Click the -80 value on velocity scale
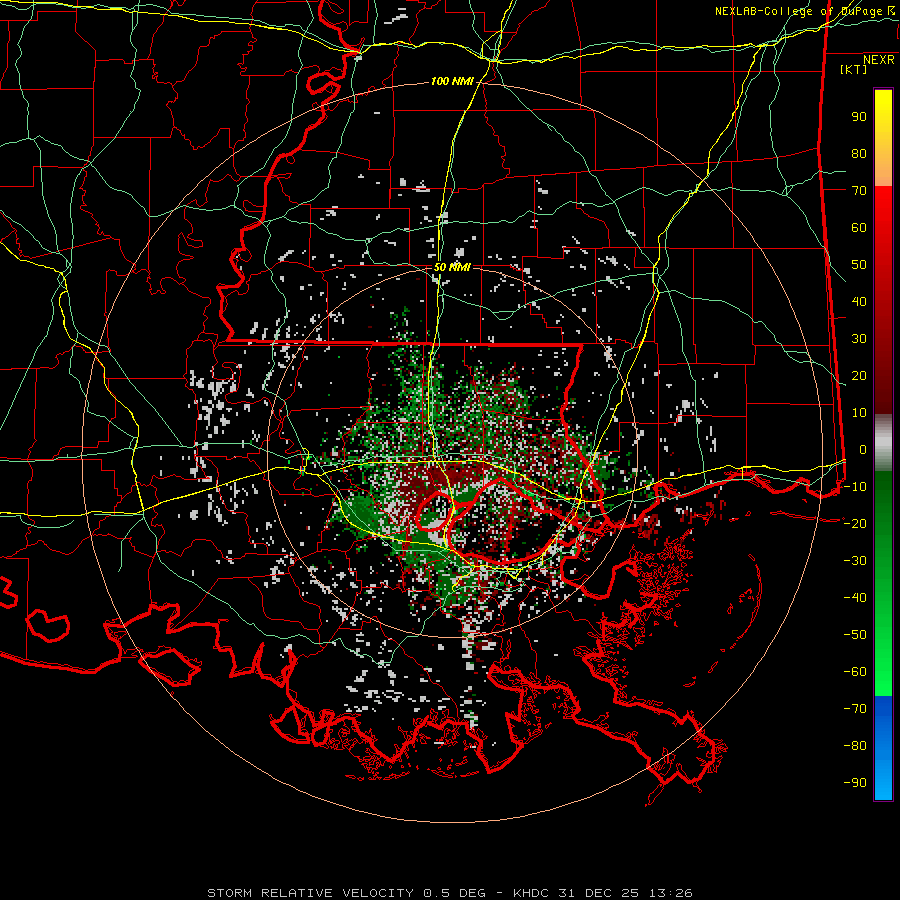The width and height of the screenshot is (900, 900). click(x=855, y=746)
